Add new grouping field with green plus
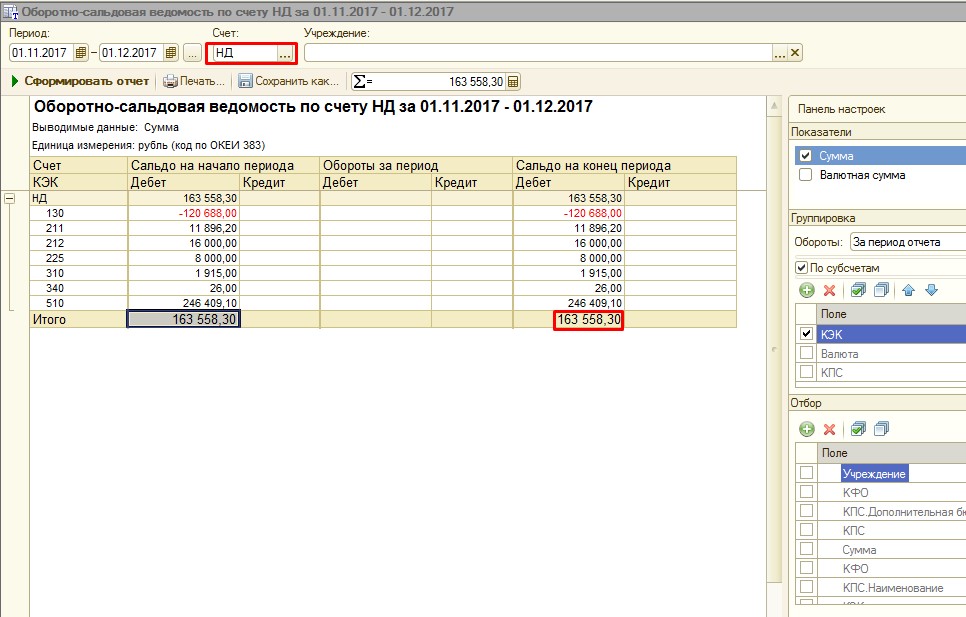 [807, 290]
